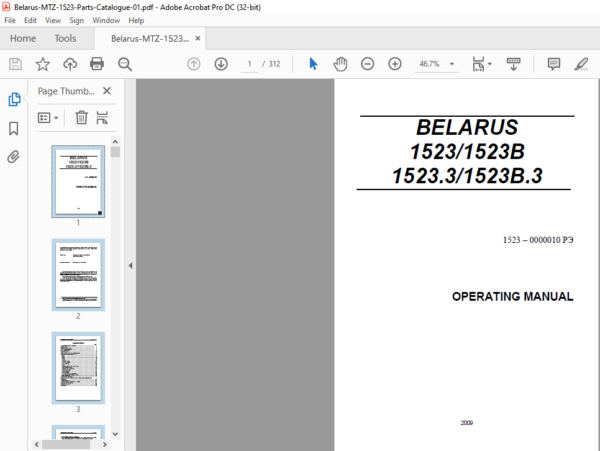This screenshot has height=451, width=600.
Task: Add bookmark star icon in toolbar
Action: (42, 64)
